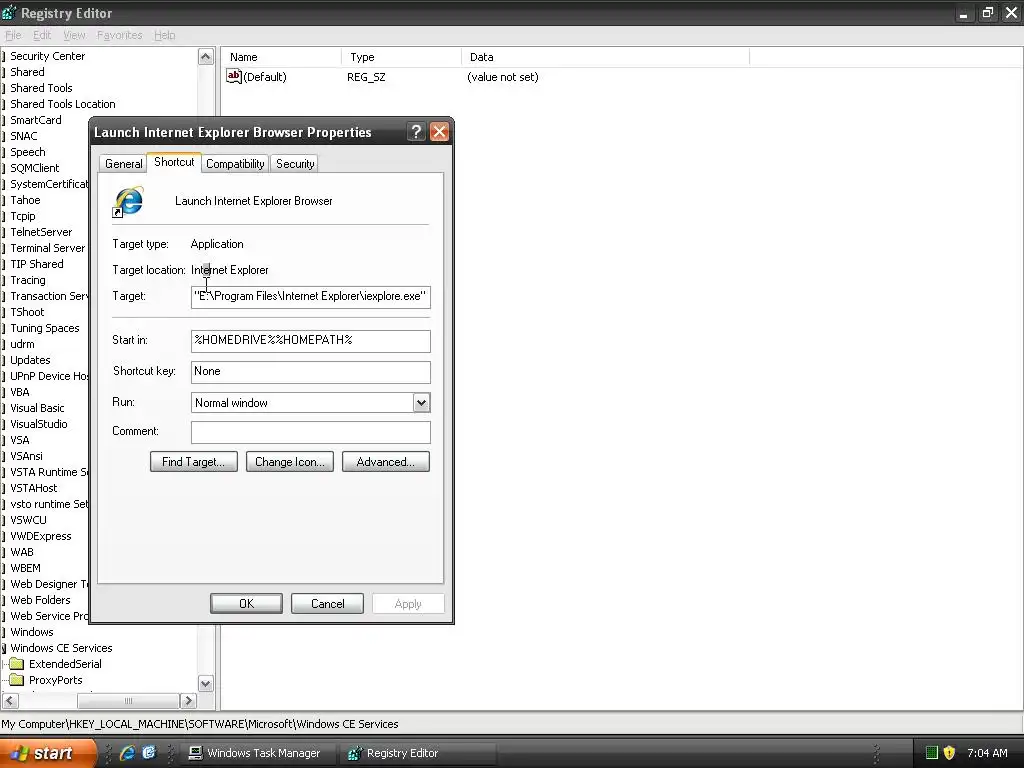The width and height of the screenshot is (1024, 768).
Task: Select the Security Center tree key
Action: pyautogui.click(x=48, y=56)
